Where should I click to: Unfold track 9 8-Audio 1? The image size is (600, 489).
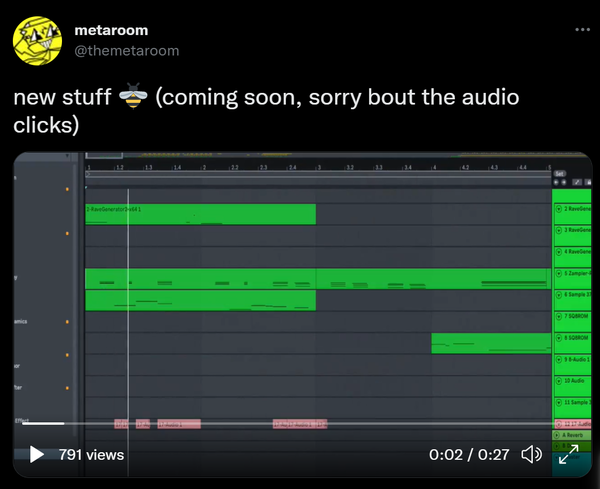tap(559, 359)
